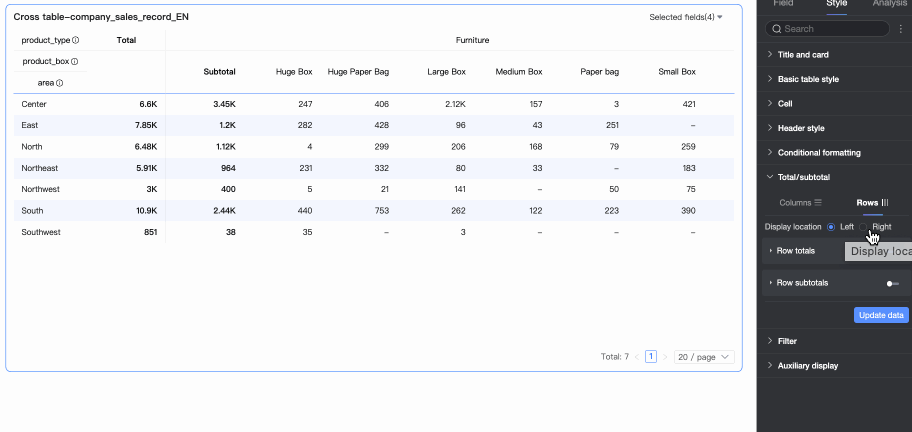Click the North row label

click(x=31, y=147)
